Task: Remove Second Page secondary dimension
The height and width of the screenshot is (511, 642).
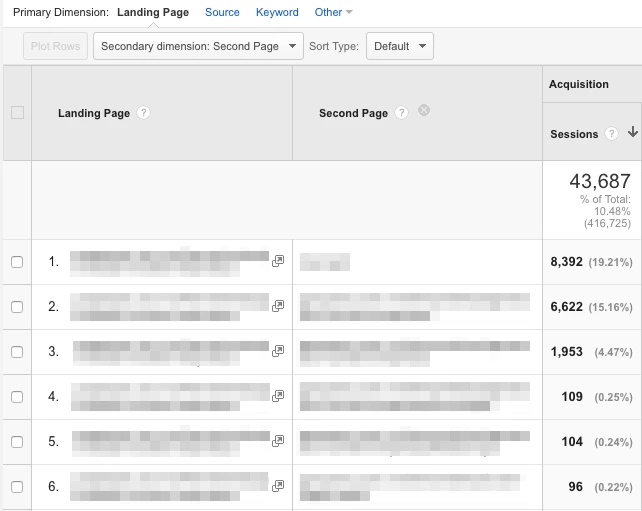Action: coord(424,110)
